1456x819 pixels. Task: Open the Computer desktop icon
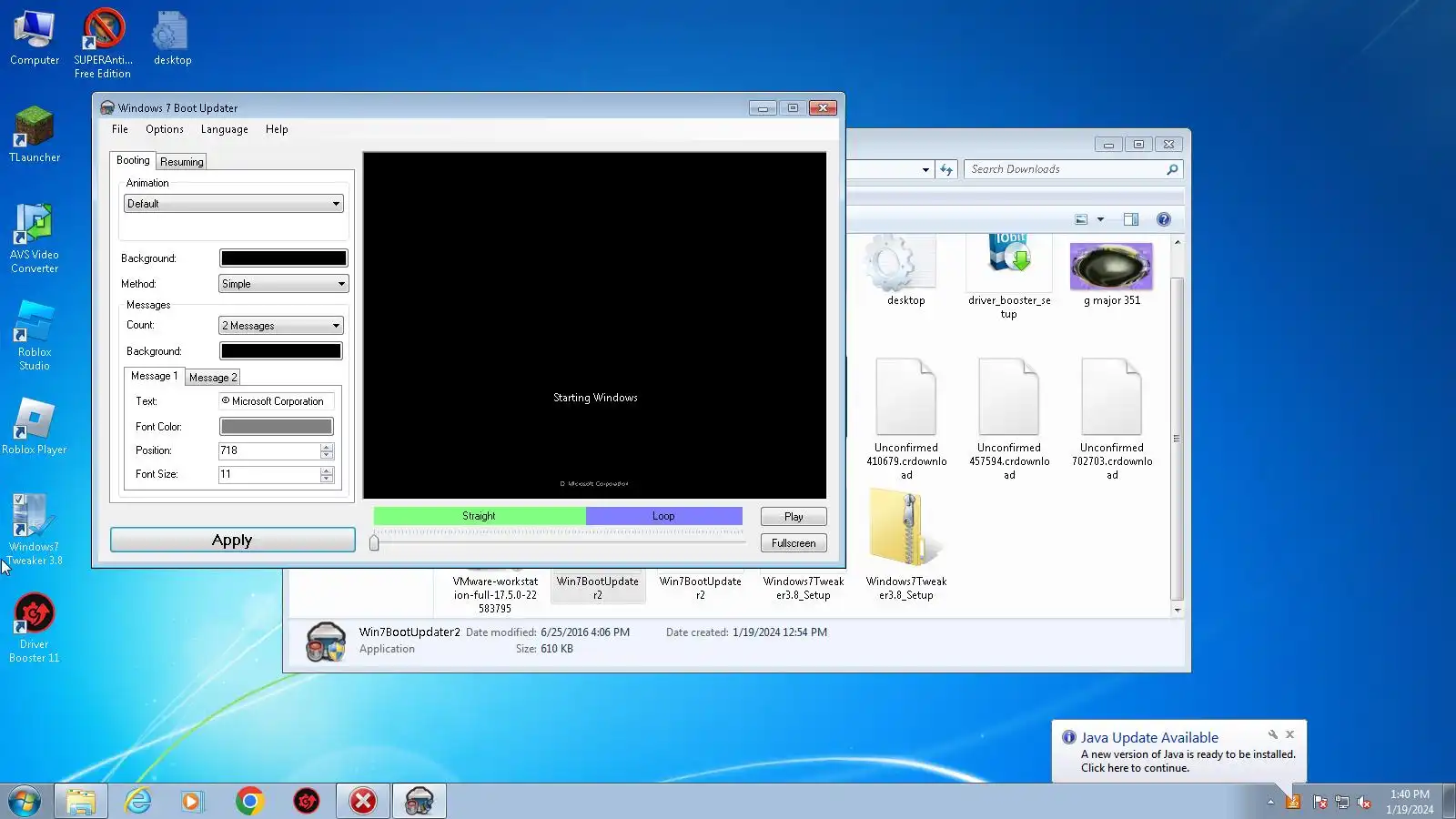click(x=35, y=38)
